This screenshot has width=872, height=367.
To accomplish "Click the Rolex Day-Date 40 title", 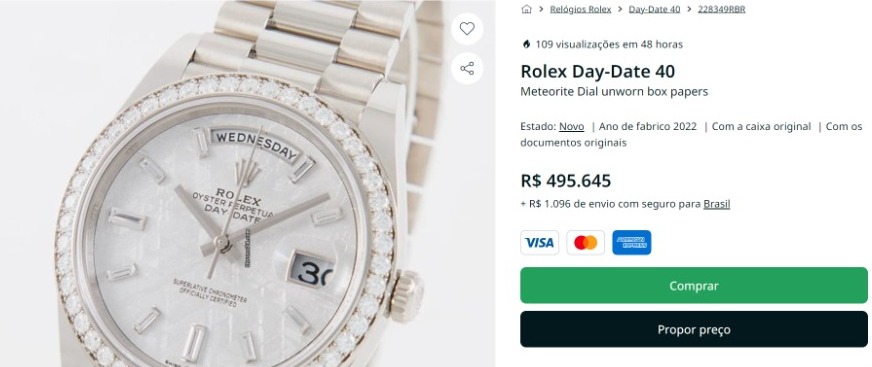I will [597, 71].
